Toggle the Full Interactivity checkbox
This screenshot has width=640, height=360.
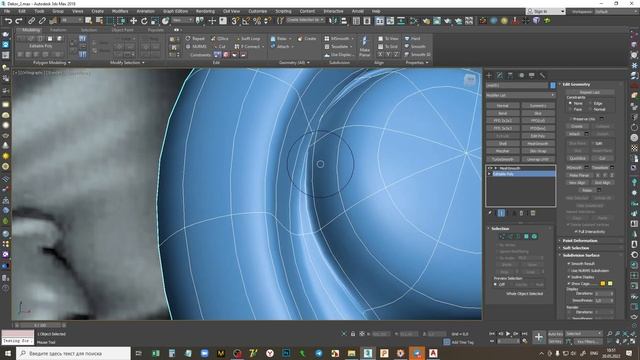576,231
